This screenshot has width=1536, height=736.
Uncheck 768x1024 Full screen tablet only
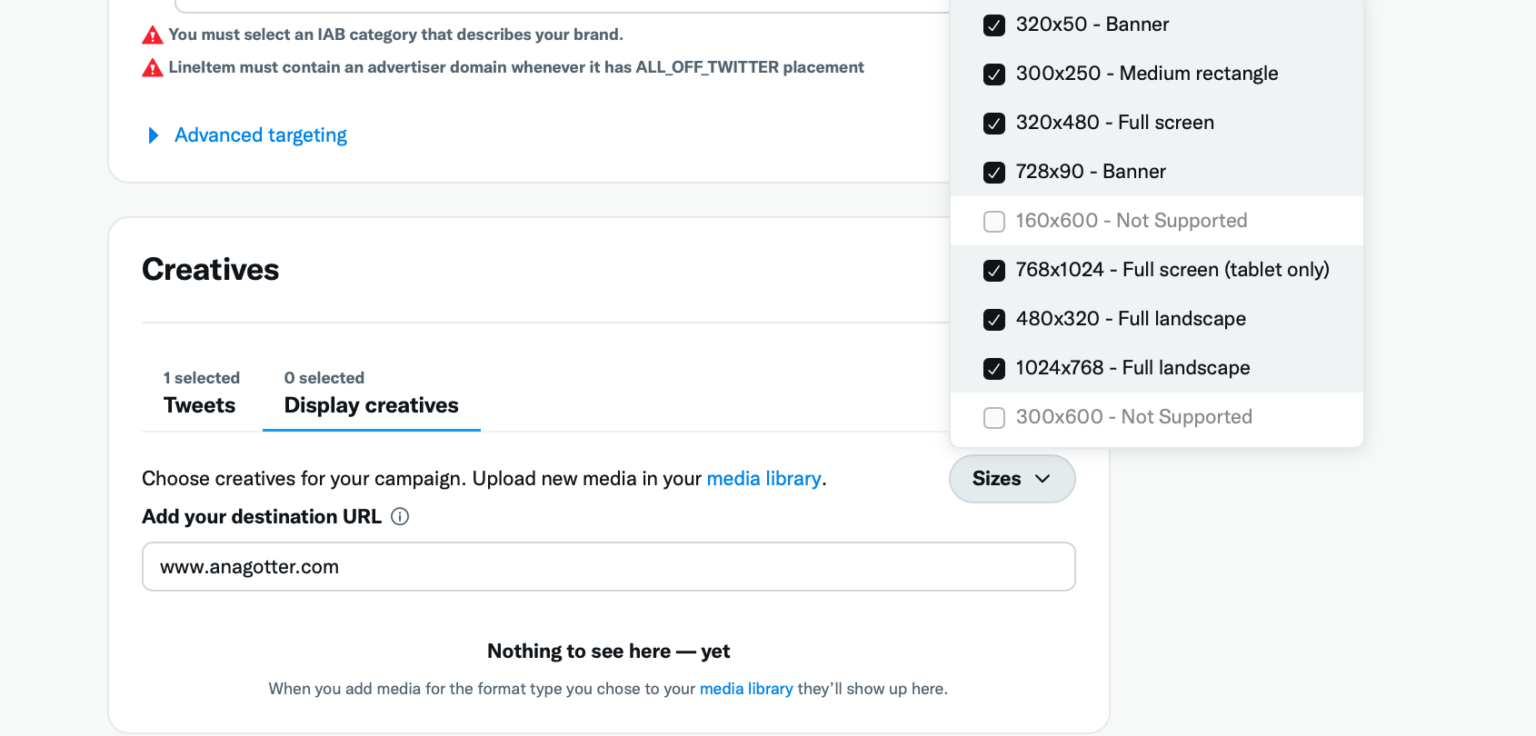pos(994,270)
